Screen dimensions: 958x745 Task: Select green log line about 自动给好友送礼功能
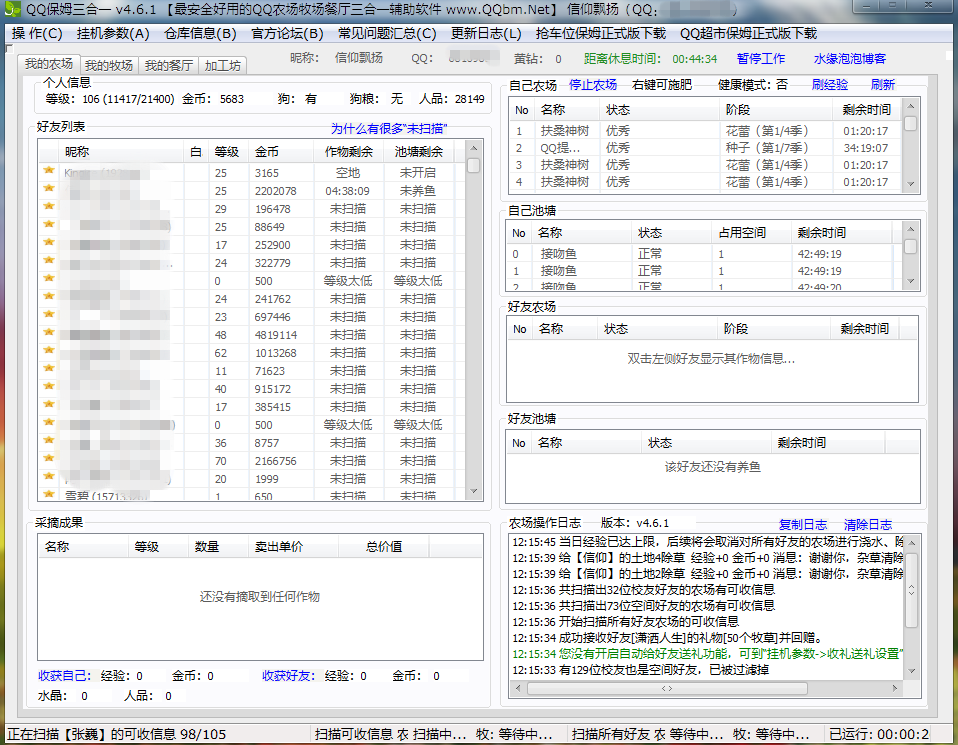coord(708,654)
